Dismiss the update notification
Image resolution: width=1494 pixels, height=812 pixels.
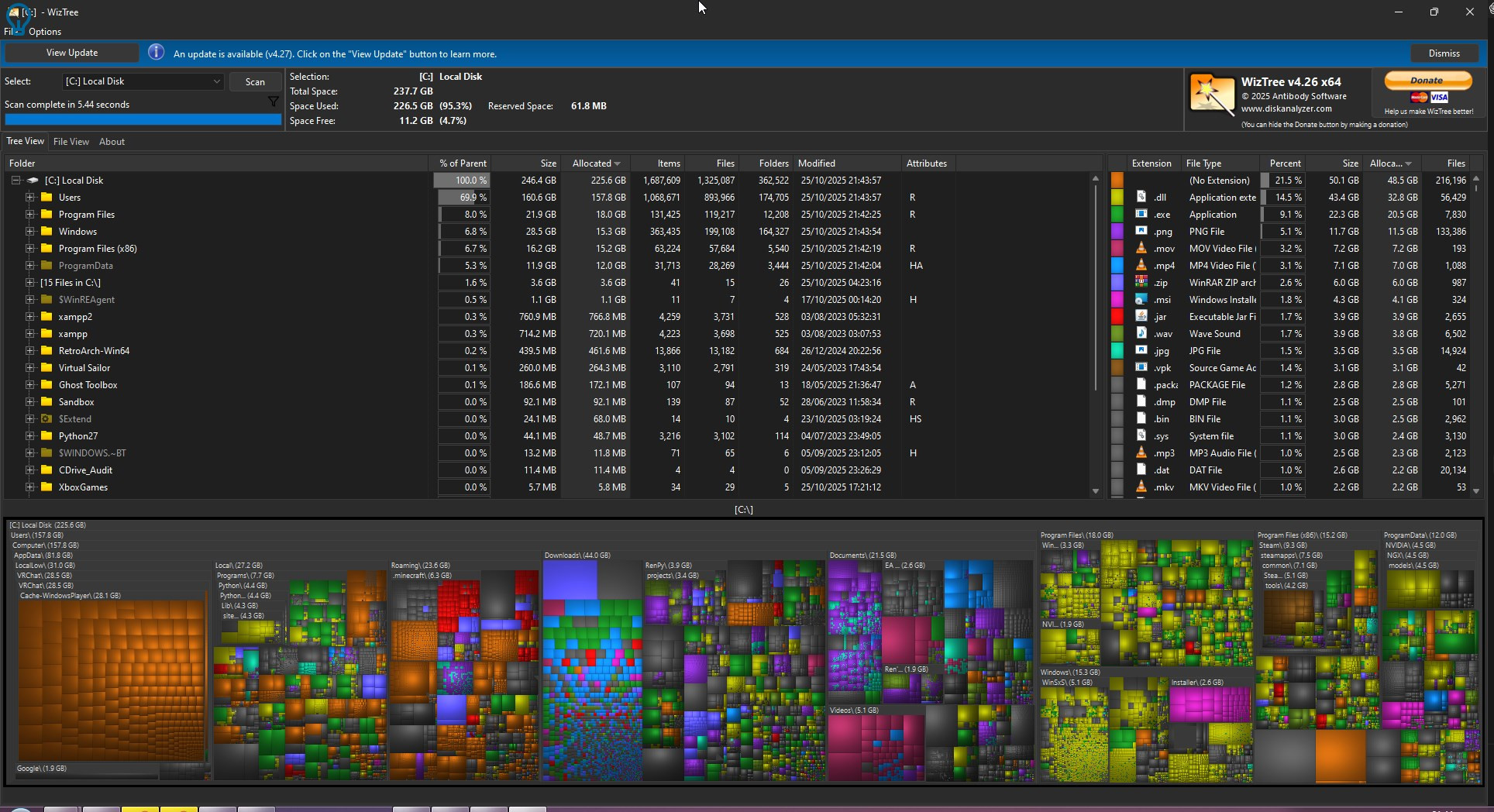[1444, 53]
